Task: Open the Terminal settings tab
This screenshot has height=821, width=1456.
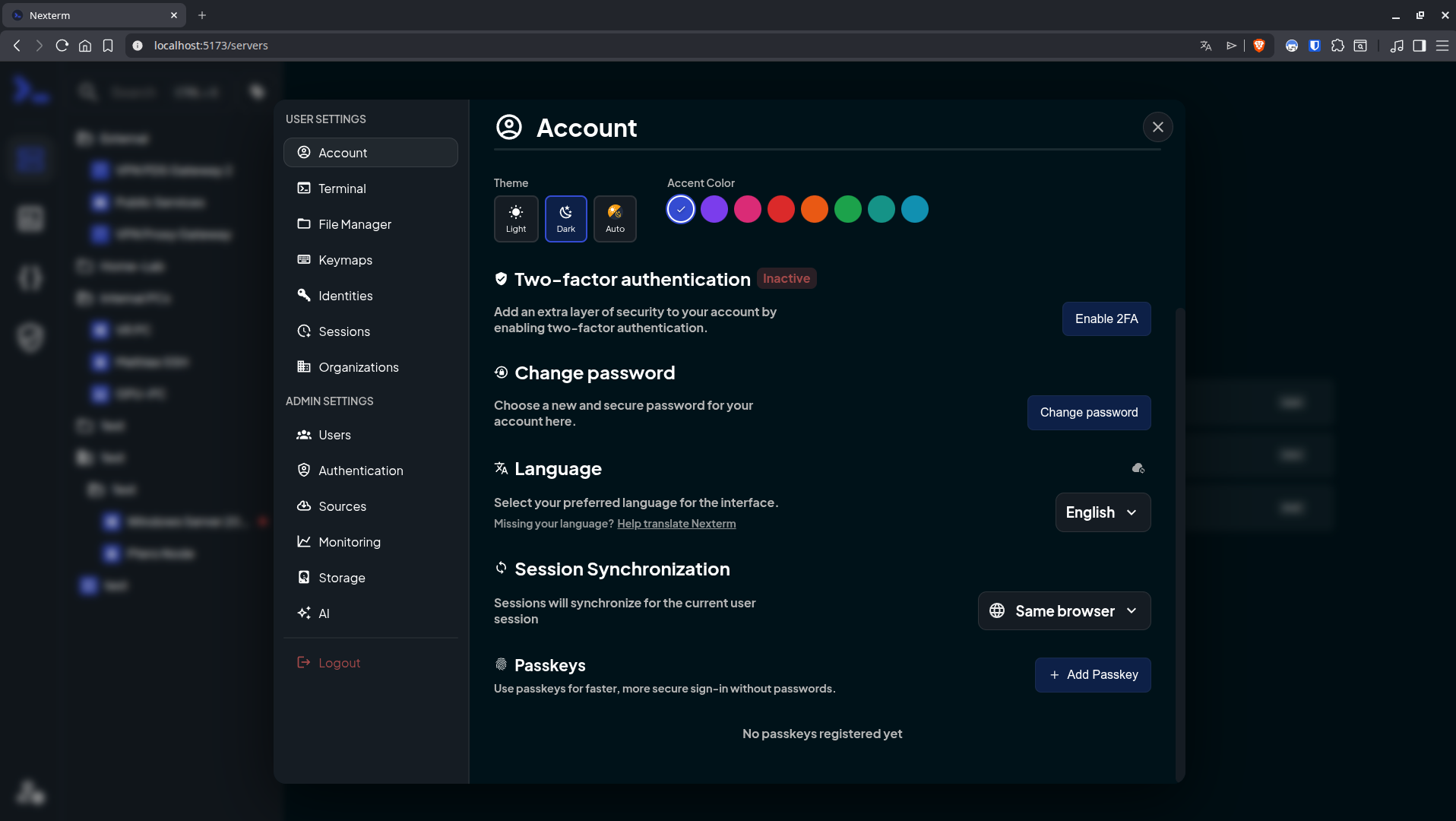Action: point(342,189)
